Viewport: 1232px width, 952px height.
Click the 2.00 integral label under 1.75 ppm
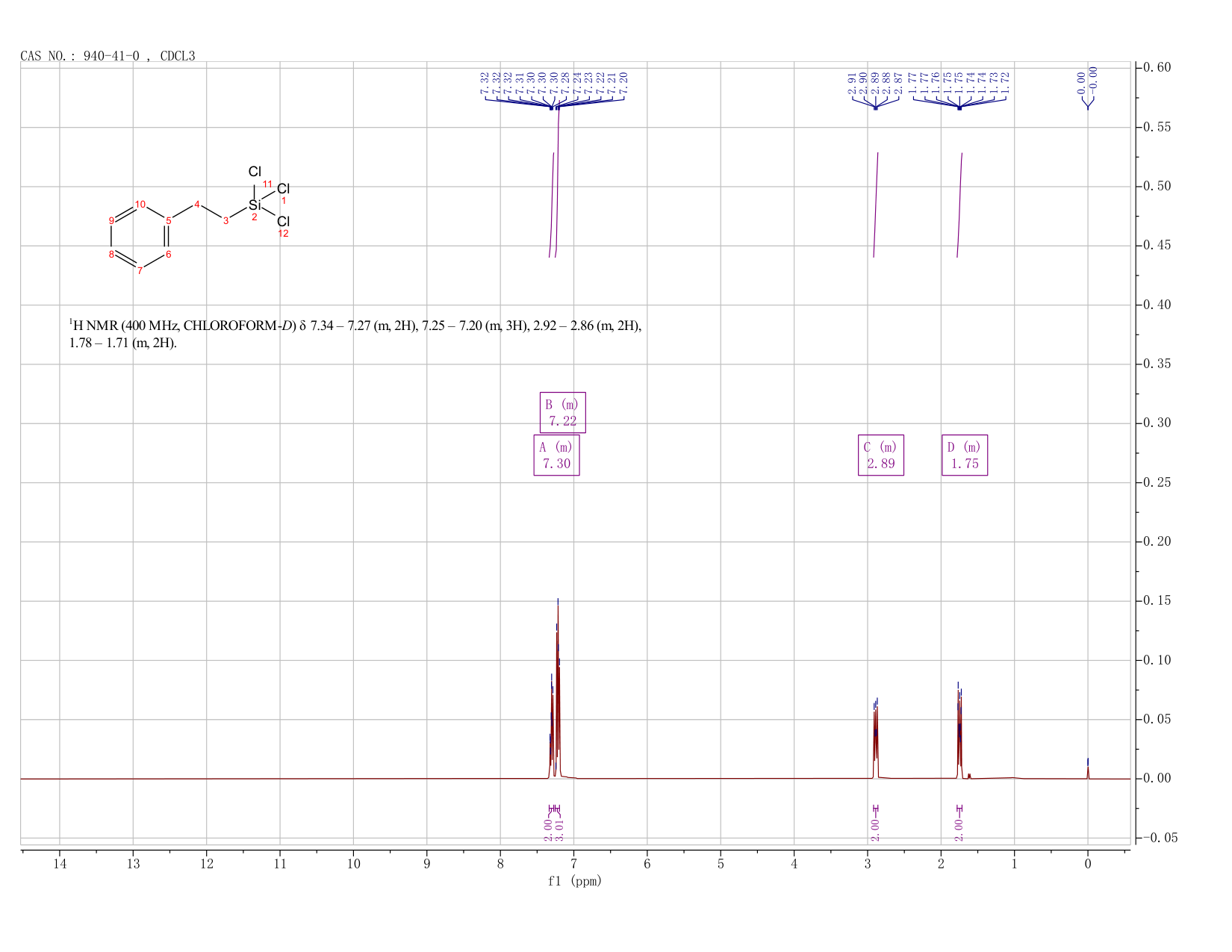(959, 829)
